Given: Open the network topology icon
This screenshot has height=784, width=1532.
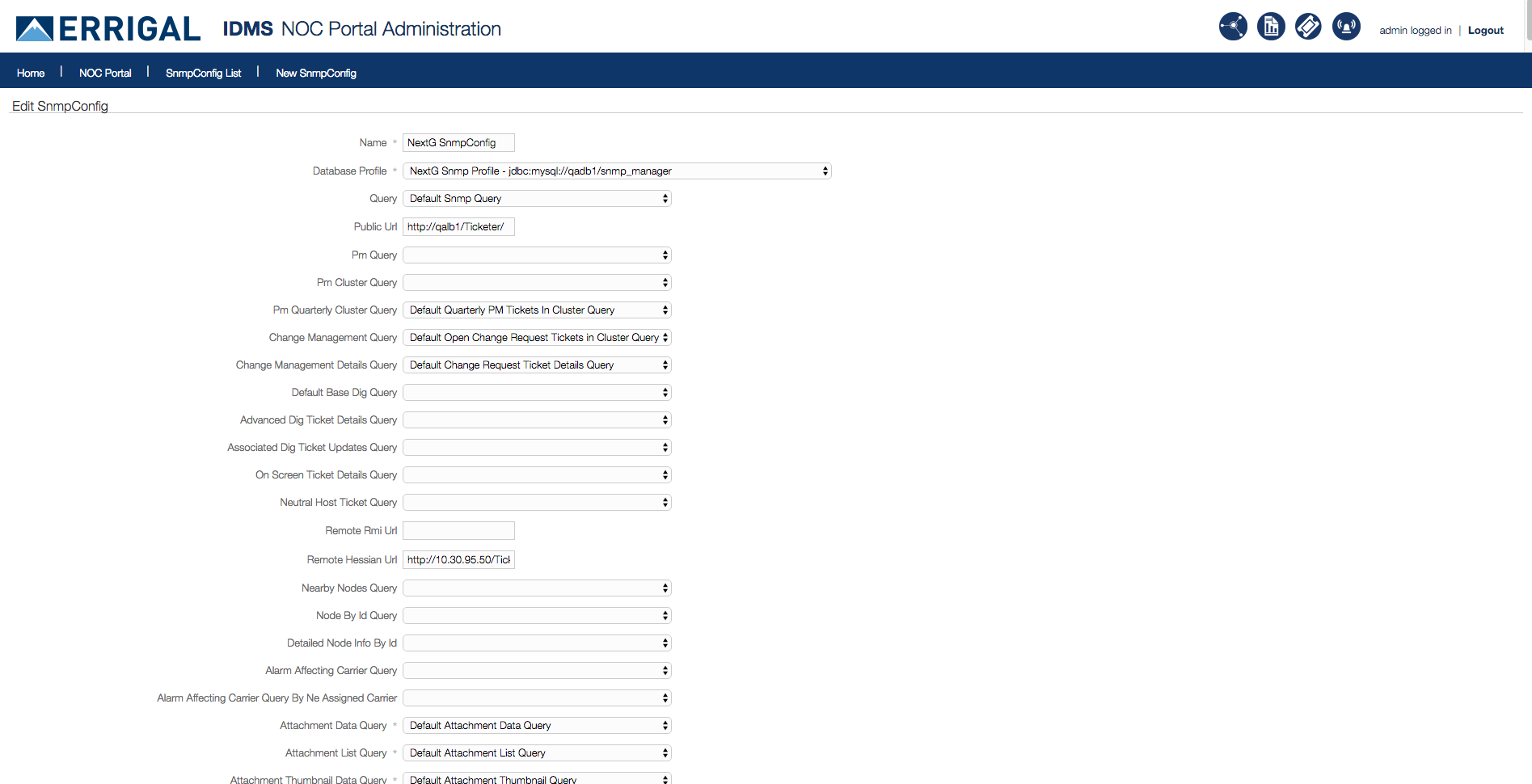Looking at the screenshot, I should pyautogui.click(x=1233, y=27).
